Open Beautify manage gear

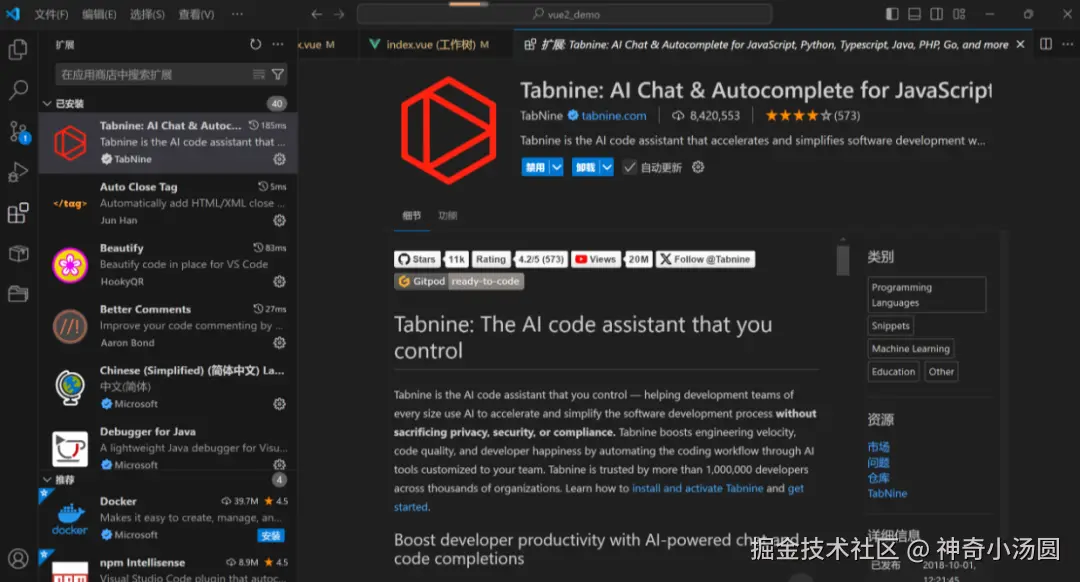point(279,282)
